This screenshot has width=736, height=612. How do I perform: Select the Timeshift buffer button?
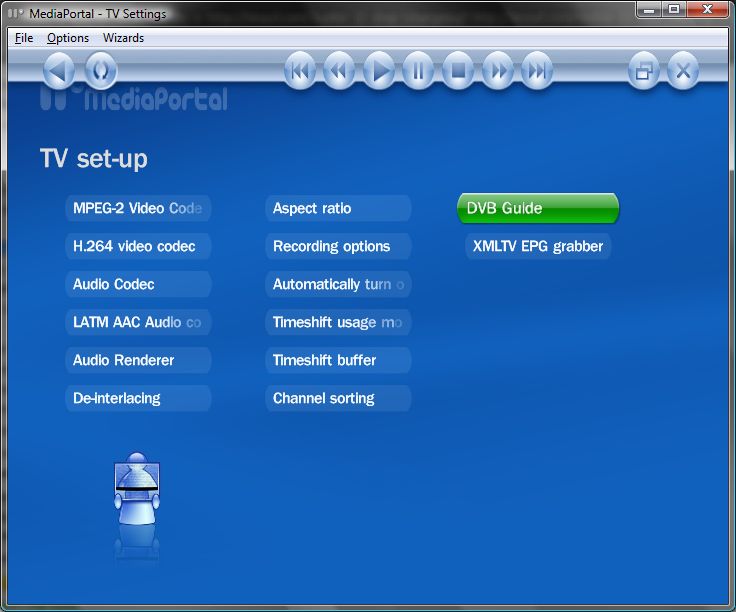click(x=338, y=360)
